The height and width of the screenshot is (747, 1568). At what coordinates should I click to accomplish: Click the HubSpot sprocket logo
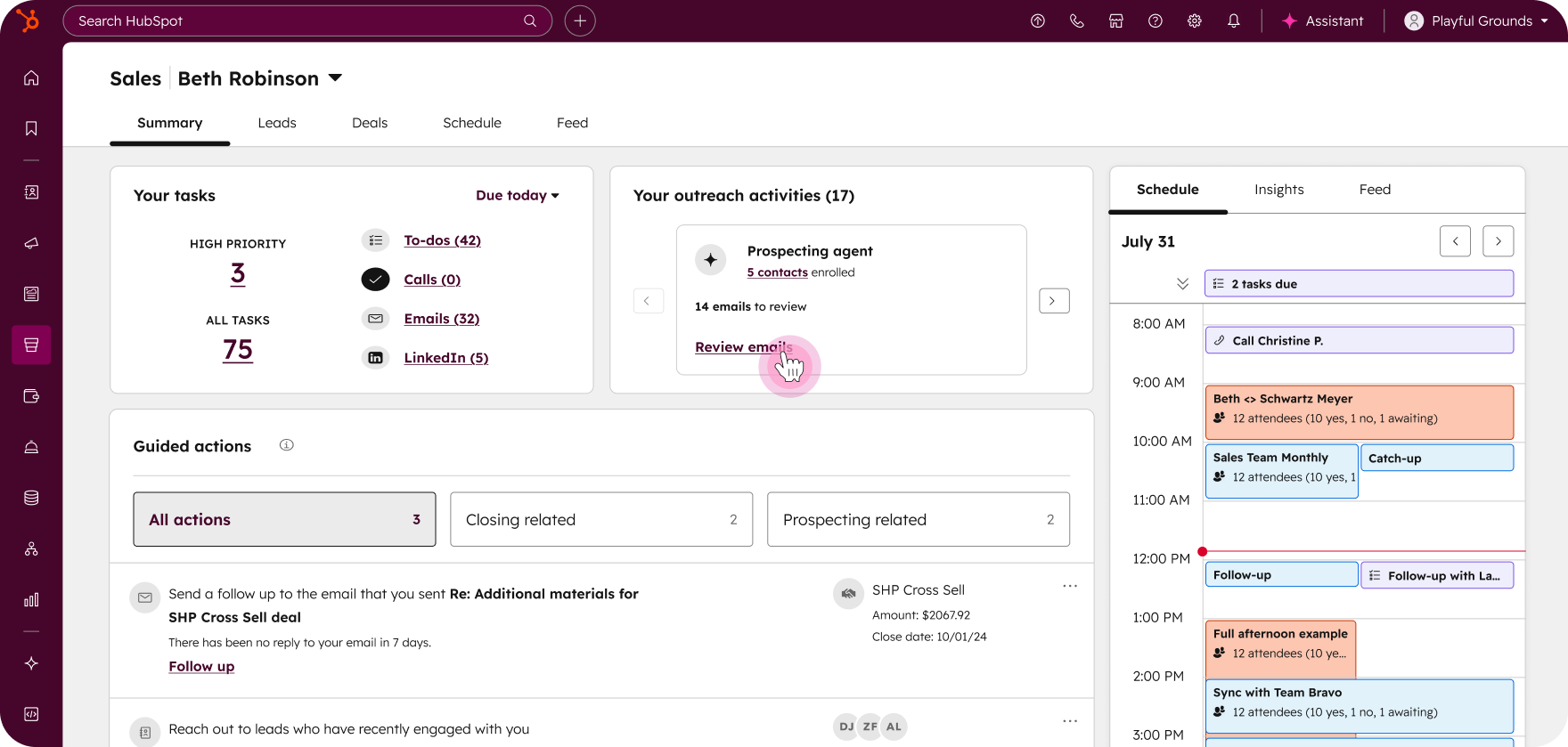[29, 20]
